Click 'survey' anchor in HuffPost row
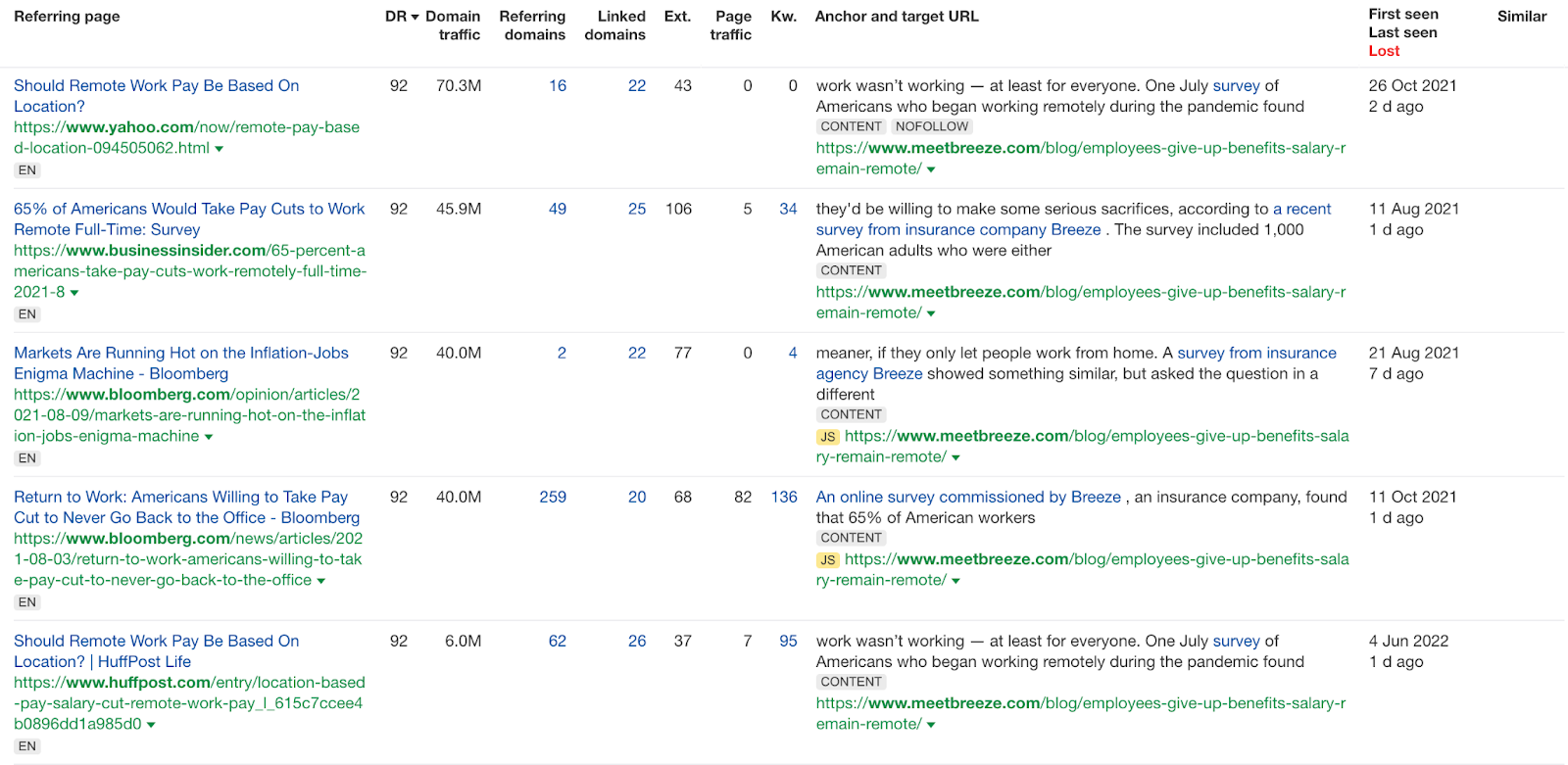The width and height of the screenshot is (1568, 765). pyautogui.click(x=1236, y=642)
